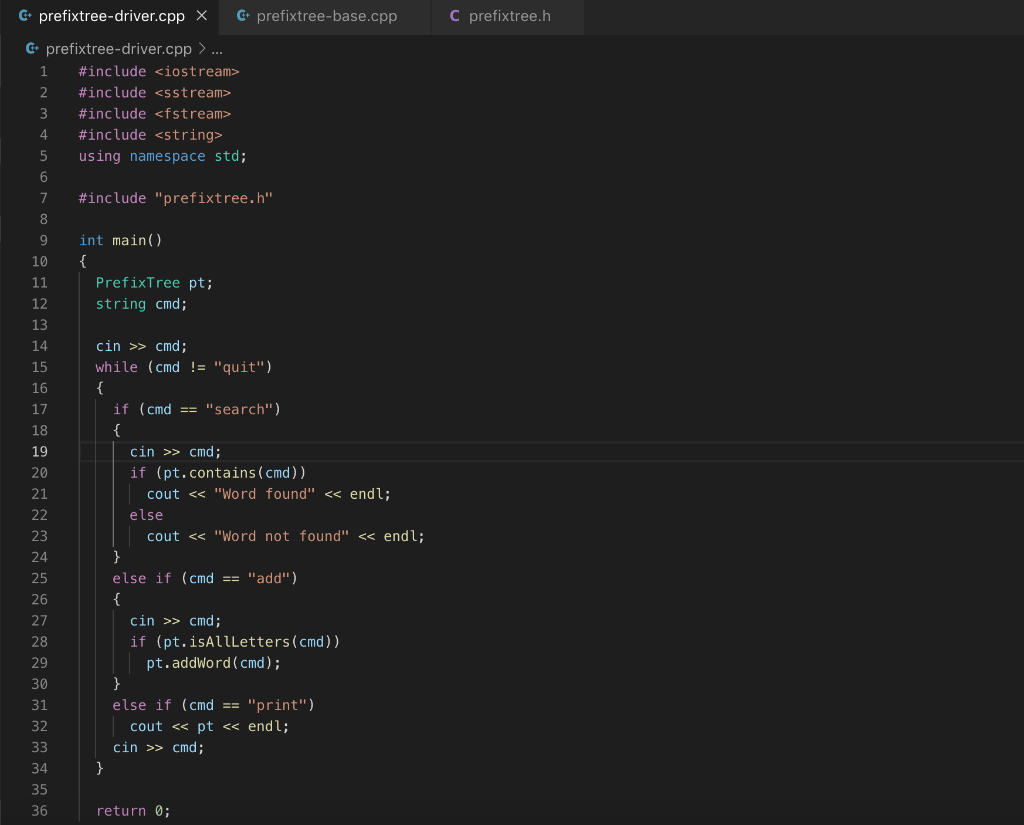Expand the breadcrumb ellipsis symbol list
Image resolution: width=1024 pixels, height=825 pixels.
coord(217,50)
